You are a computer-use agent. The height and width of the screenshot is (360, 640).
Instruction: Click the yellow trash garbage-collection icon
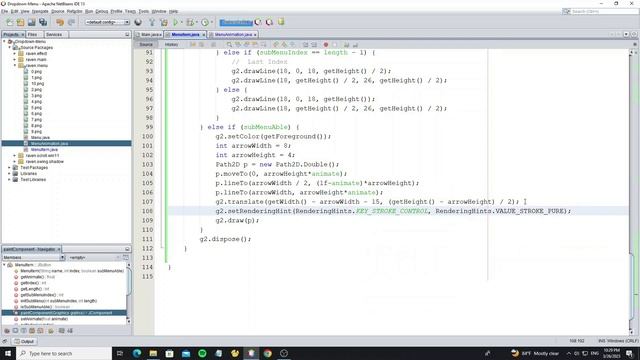click(281, 22)
